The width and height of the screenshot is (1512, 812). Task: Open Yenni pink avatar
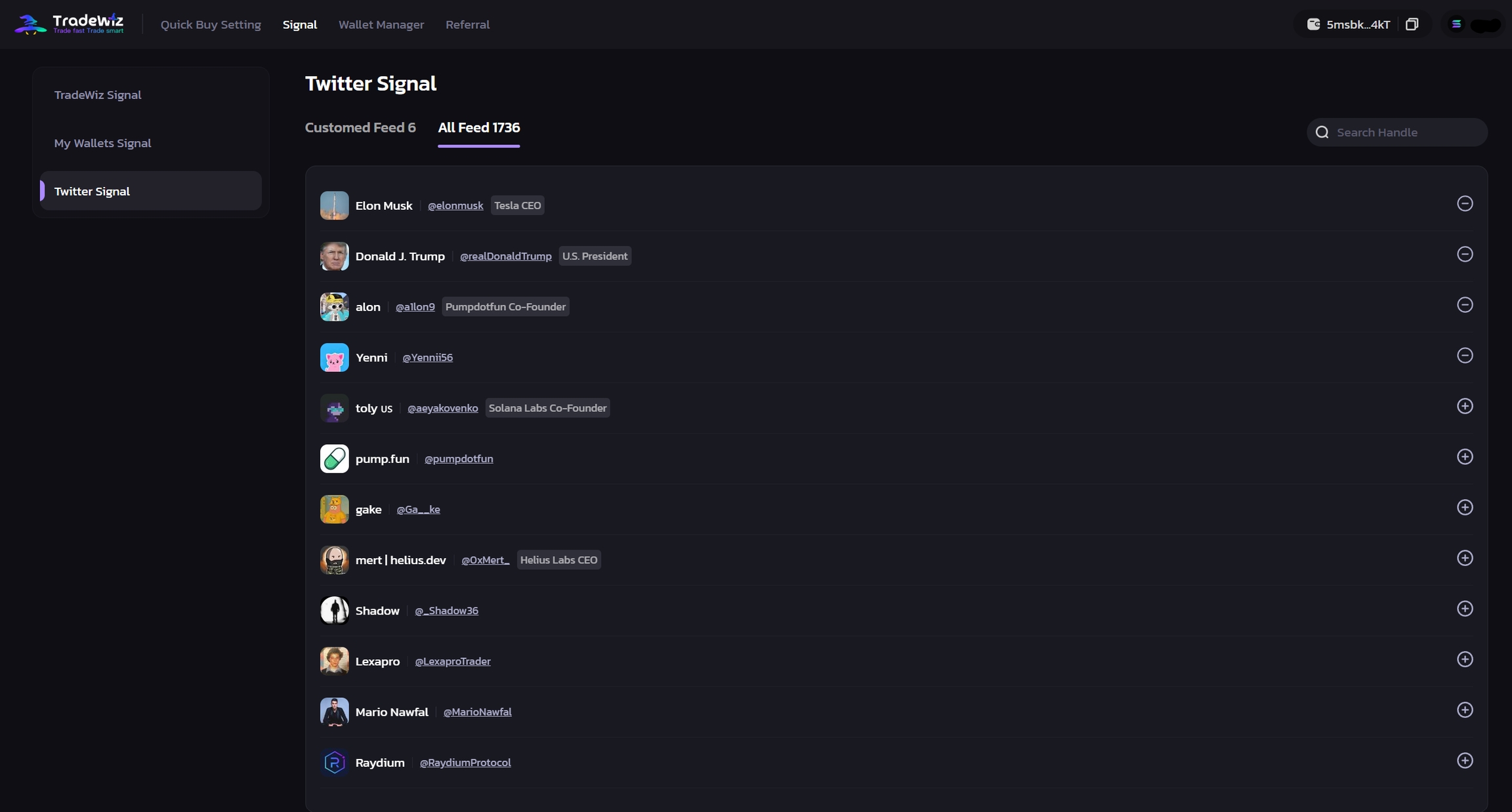coord(334,357)
